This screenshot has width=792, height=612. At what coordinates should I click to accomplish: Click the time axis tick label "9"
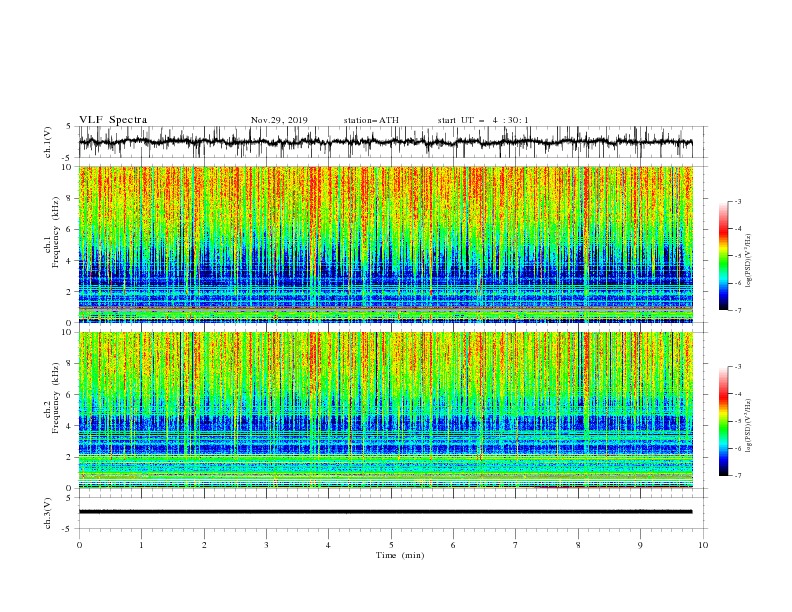click(x=640, y=545)
